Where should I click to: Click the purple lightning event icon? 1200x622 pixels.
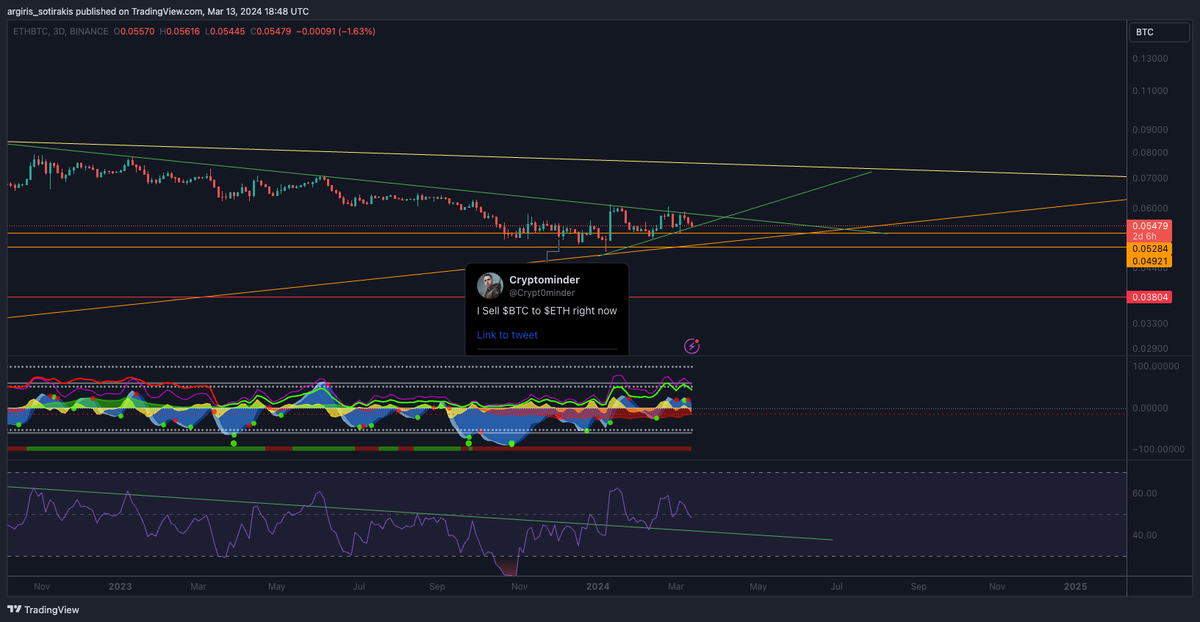[x=692, y=346]
